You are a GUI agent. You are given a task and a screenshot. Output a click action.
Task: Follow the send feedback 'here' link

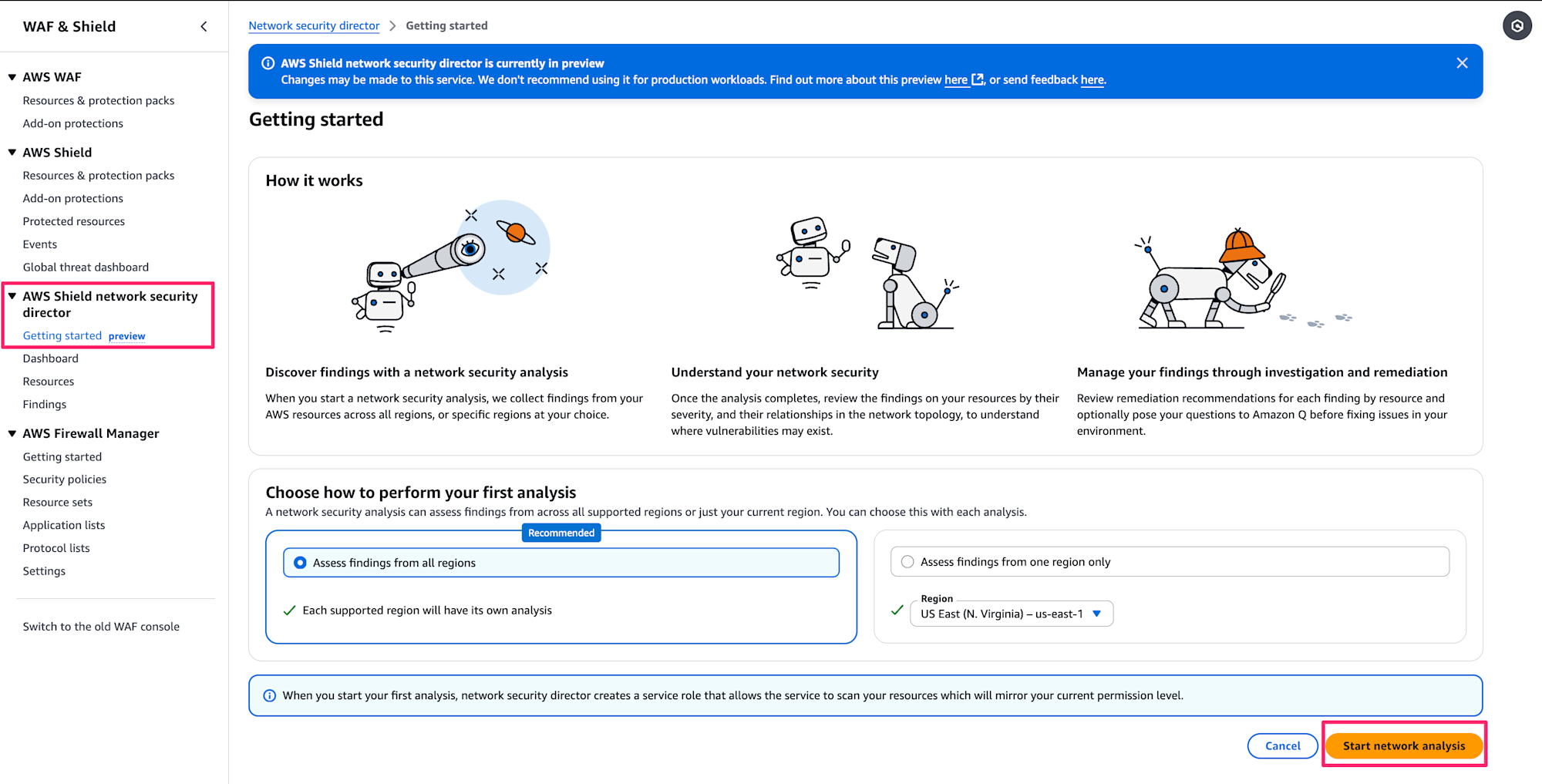(x=1092, y=79)
